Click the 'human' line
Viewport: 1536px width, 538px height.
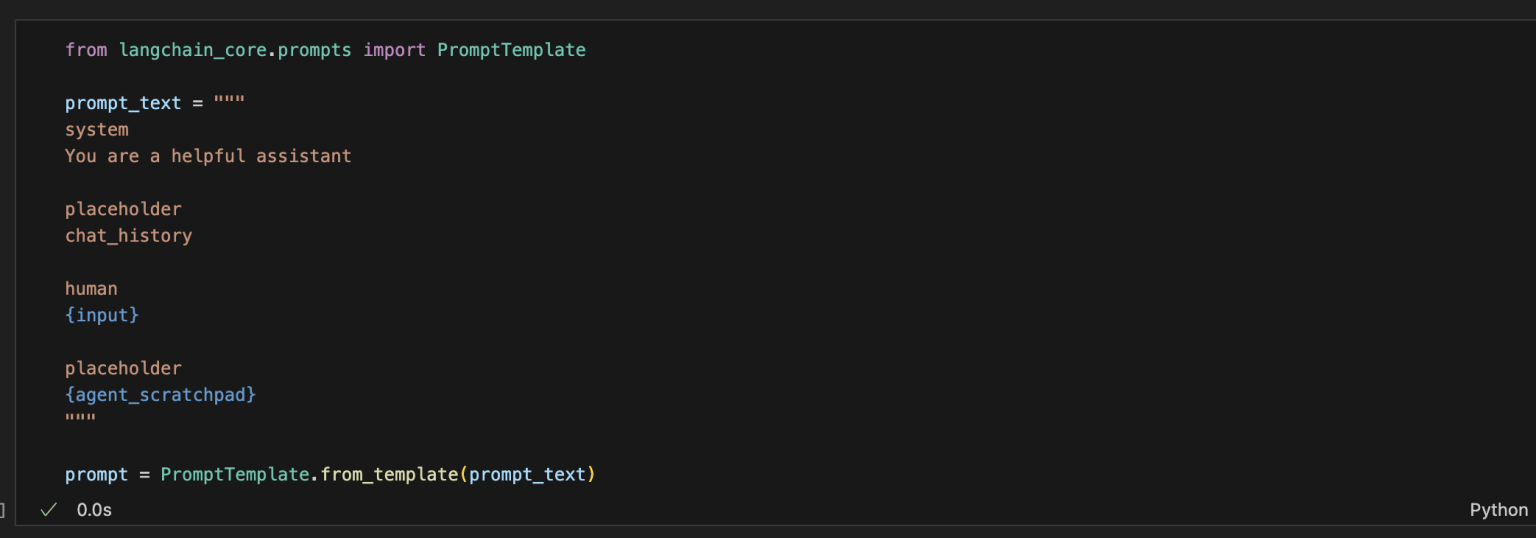click(91, 289)
